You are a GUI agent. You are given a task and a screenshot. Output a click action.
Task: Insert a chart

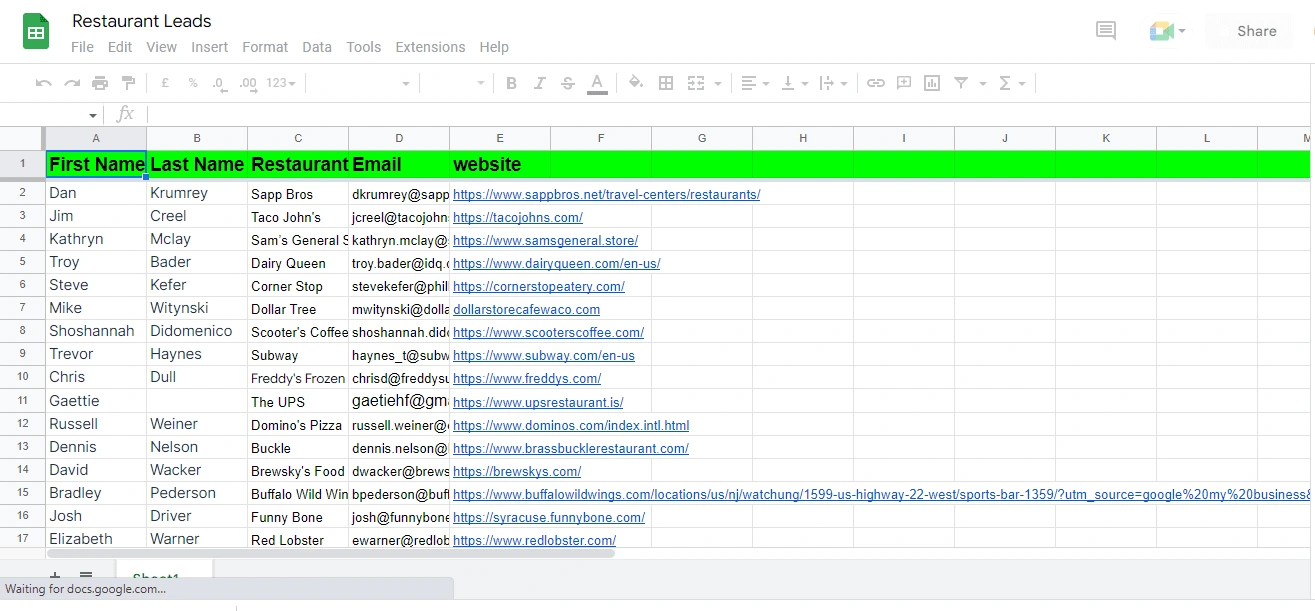point(932,83)
